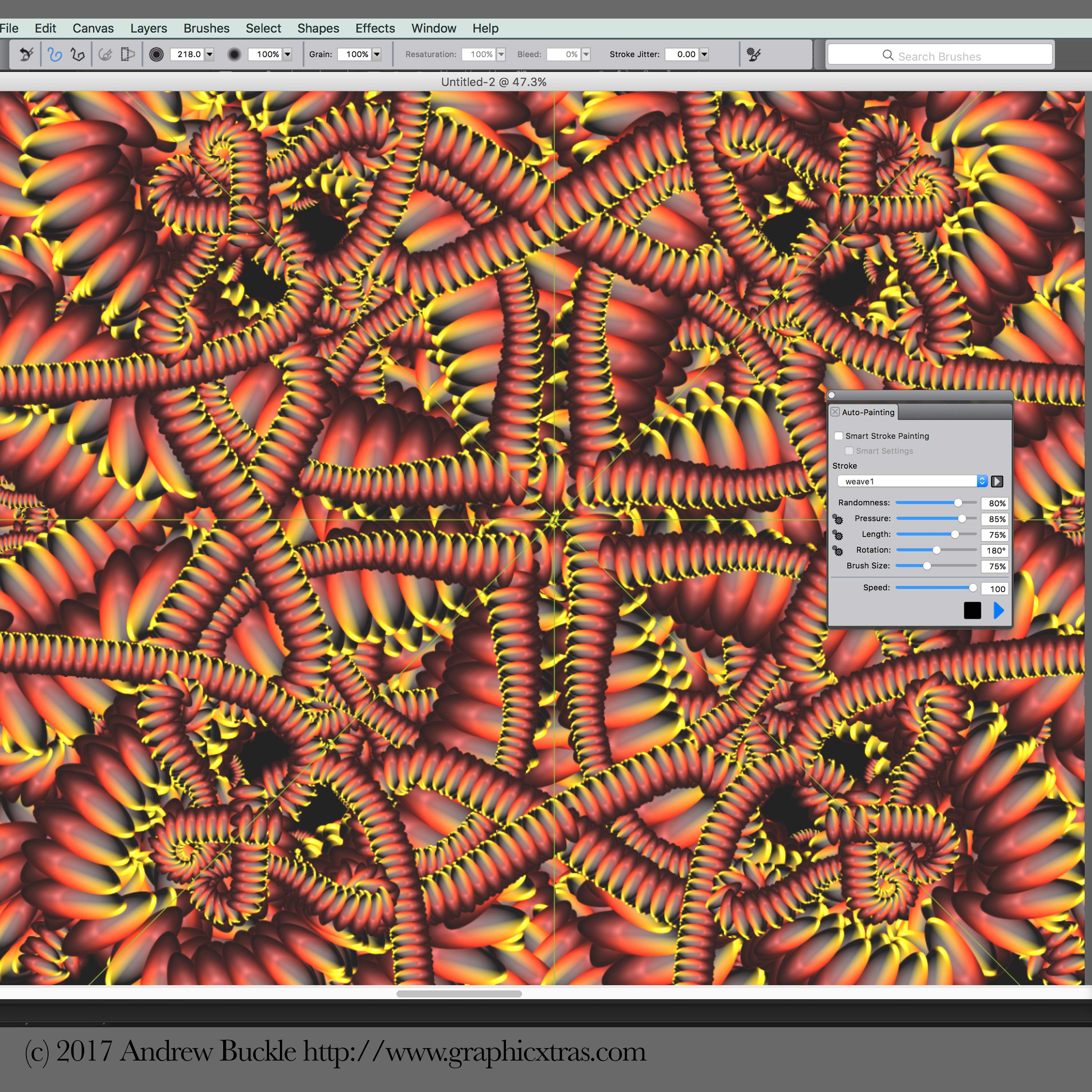Open the Layers menu

point(149,28)
